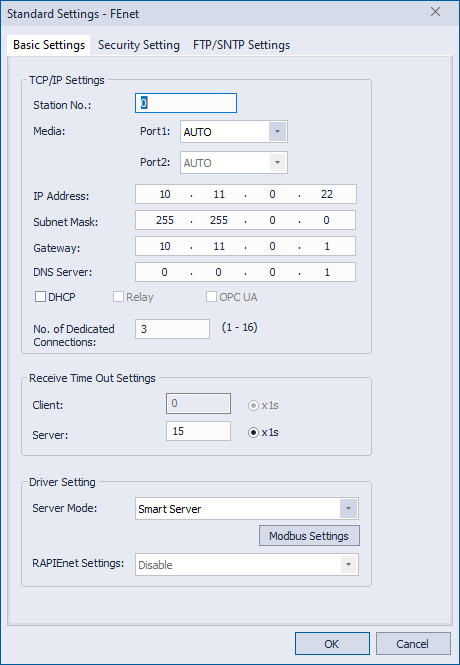The height and width of the screenshot is (665, 460).
Task: Close the Standard Settings dialog
Action: [x=435, y=12]
